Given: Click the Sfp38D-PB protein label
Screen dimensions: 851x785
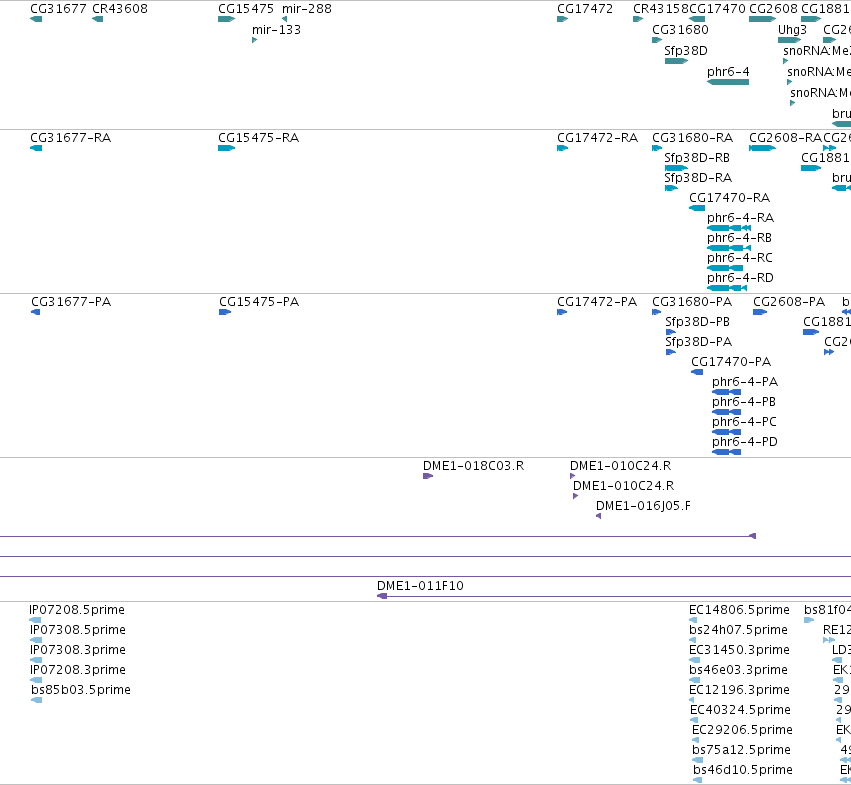Looking at the screenshot, I should [x=697, y=322].
